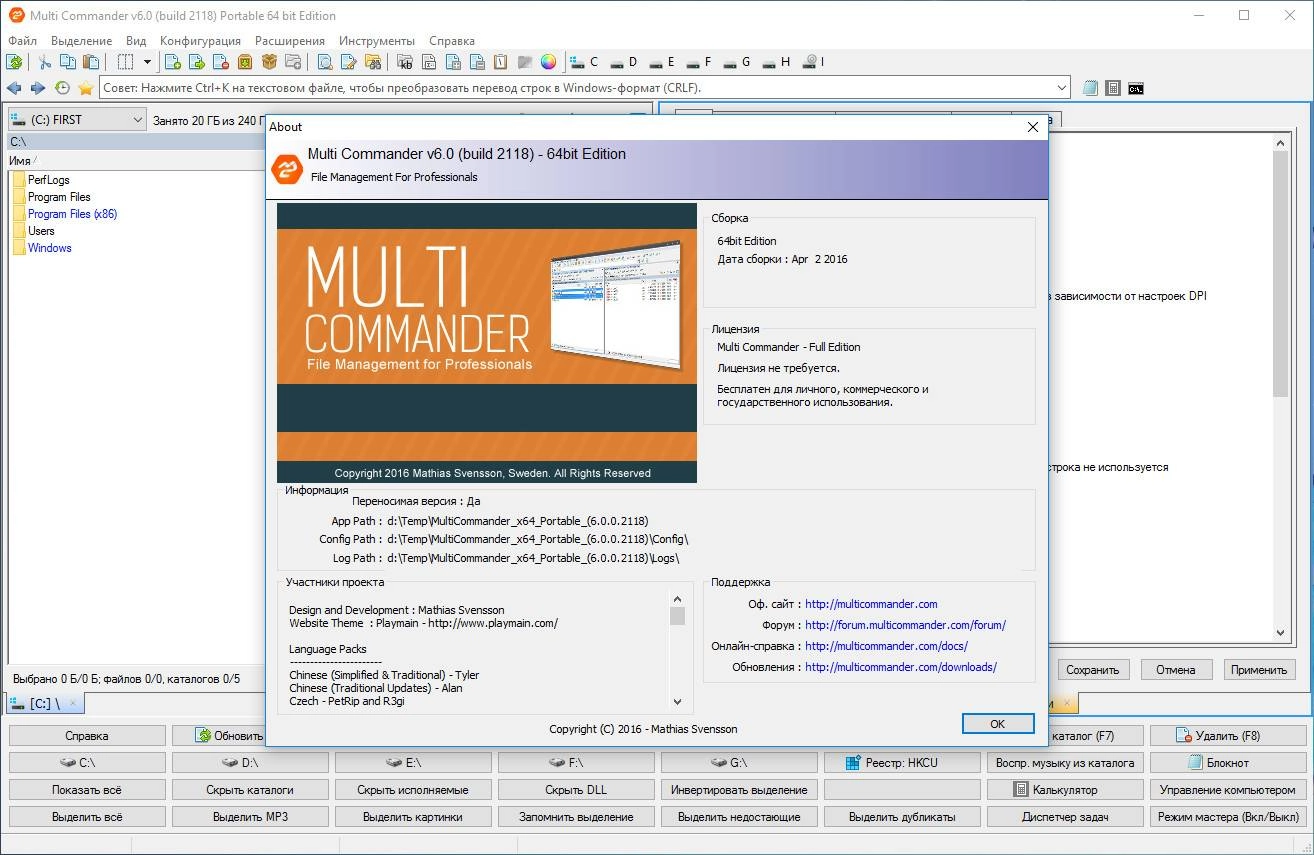1314x855 pixels.
Task: Open the multicommander.com/docs/ help link
Action: pos(886,646)
